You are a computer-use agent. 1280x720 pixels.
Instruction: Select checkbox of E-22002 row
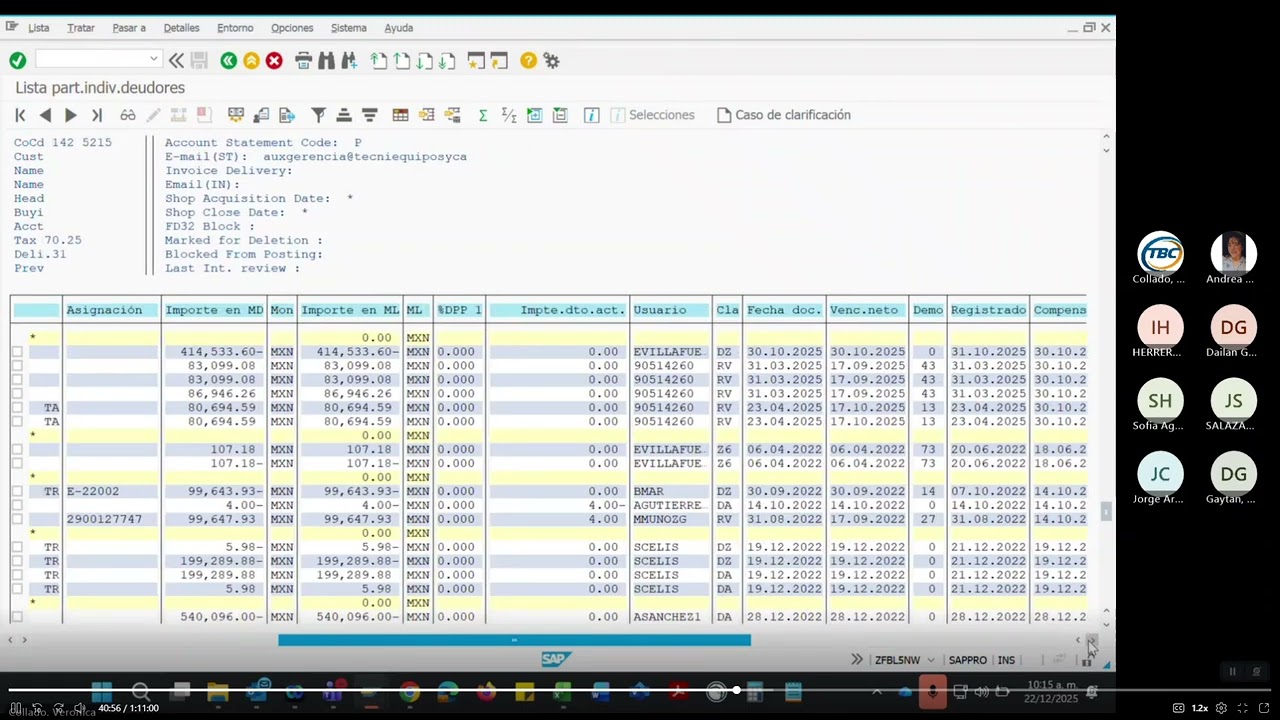pyautogui.click(x=17, y=492)
